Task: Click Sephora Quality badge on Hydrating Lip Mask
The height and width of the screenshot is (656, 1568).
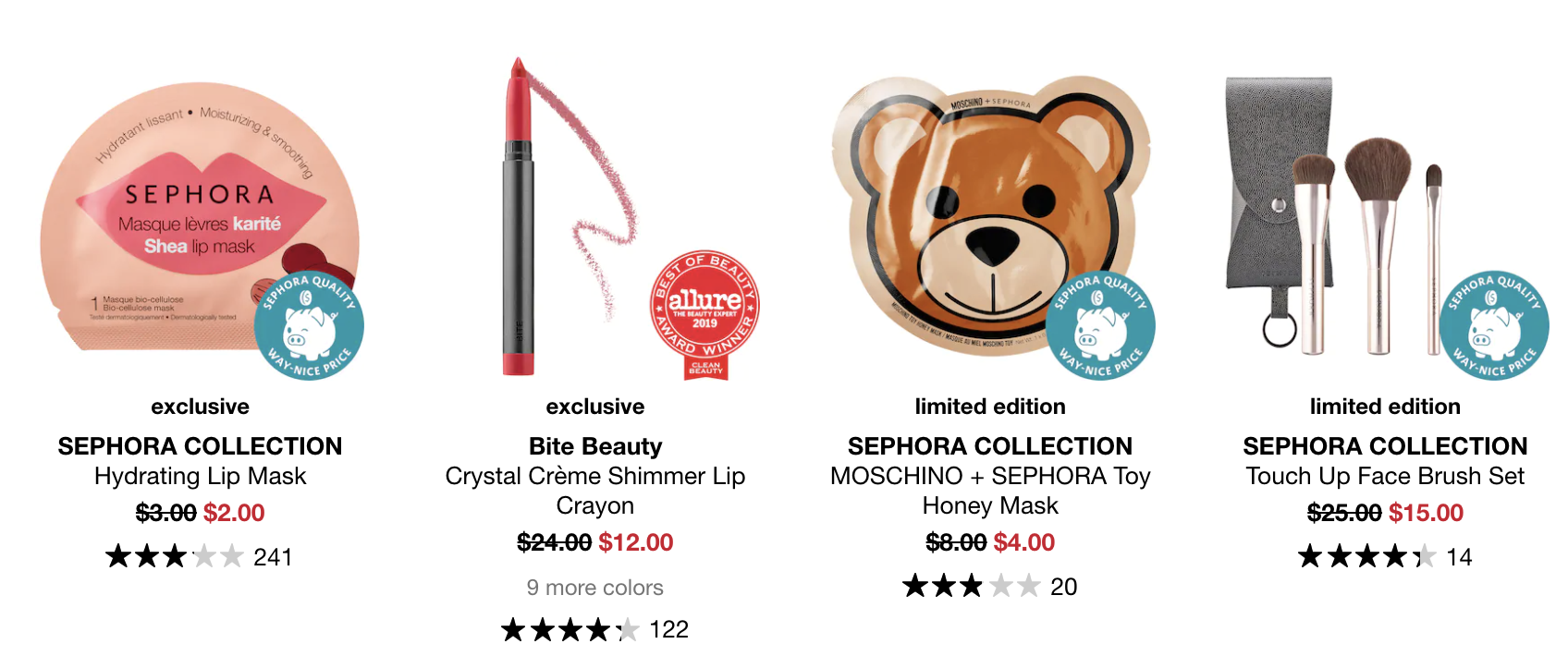Action: coord(309,325)
